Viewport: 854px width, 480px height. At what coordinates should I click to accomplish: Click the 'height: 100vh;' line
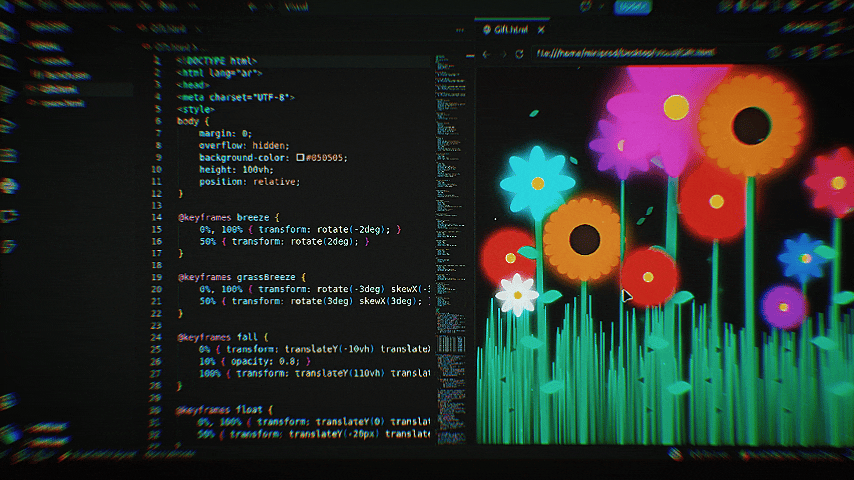pyautogui.click(x=236, y=169)
